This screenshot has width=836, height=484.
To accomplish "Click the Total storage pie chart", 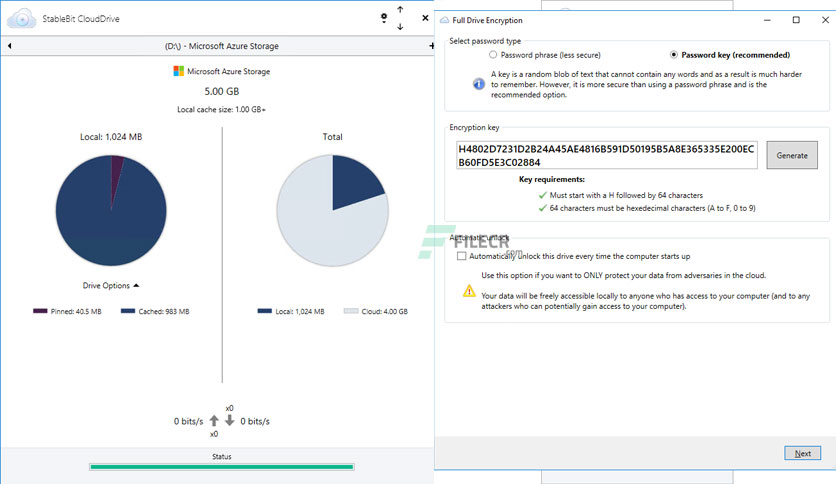I will pyautogui.click(x=333, y=211).
